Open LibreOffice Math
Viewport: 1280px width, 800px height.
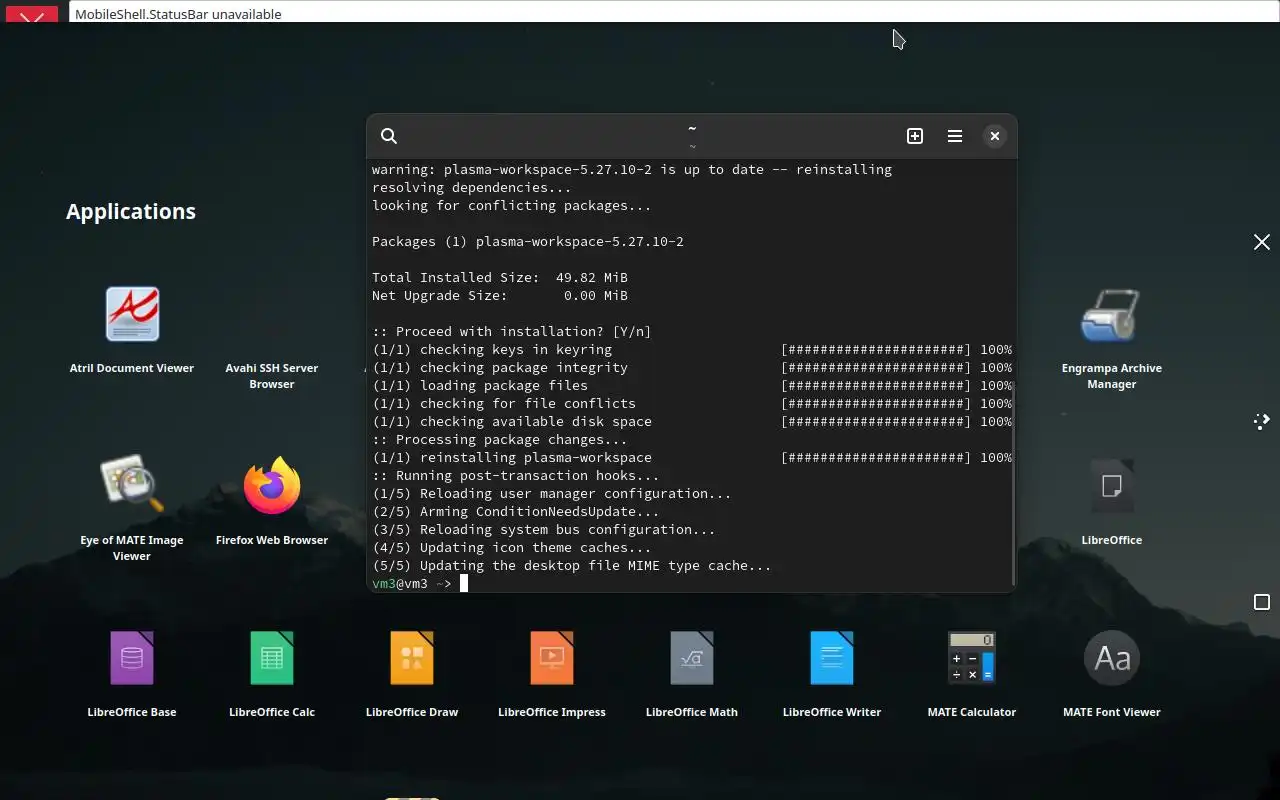point(692,672)
